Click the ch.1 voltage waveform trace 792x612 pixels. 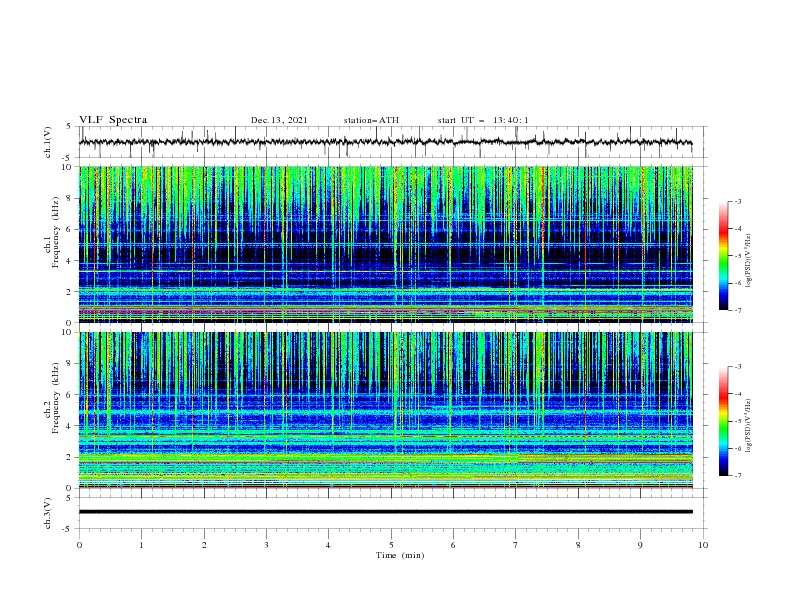tap(385, 142)
